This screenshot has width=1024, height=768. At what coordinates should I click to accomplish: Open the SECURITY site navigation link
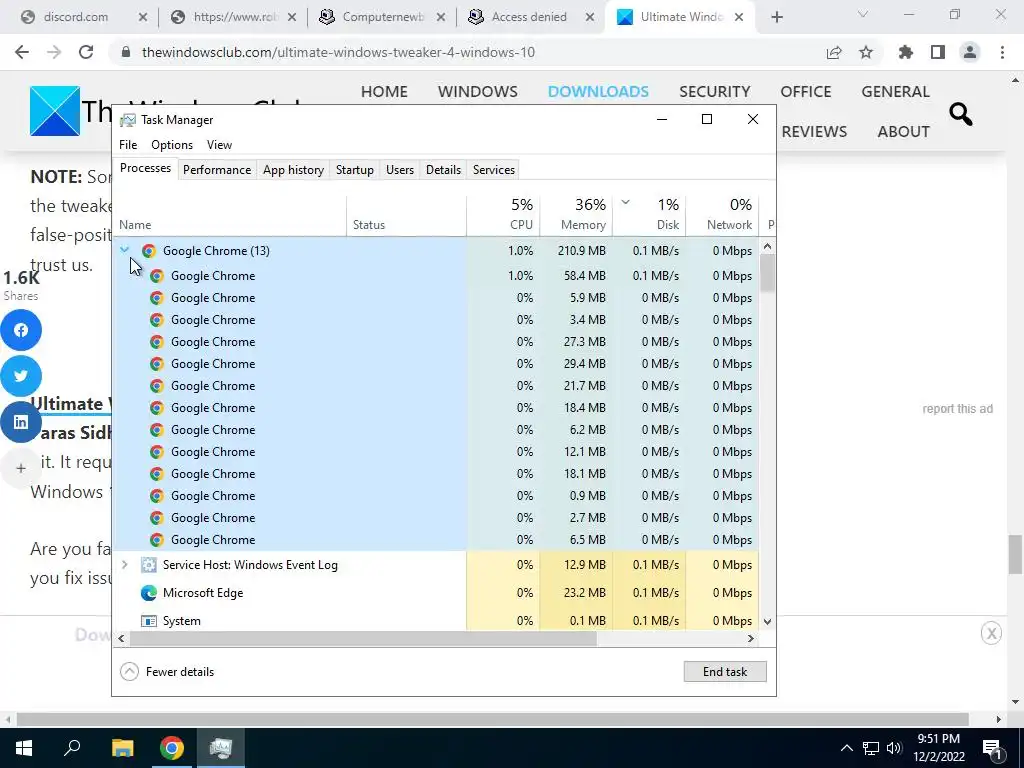point(714,91)
